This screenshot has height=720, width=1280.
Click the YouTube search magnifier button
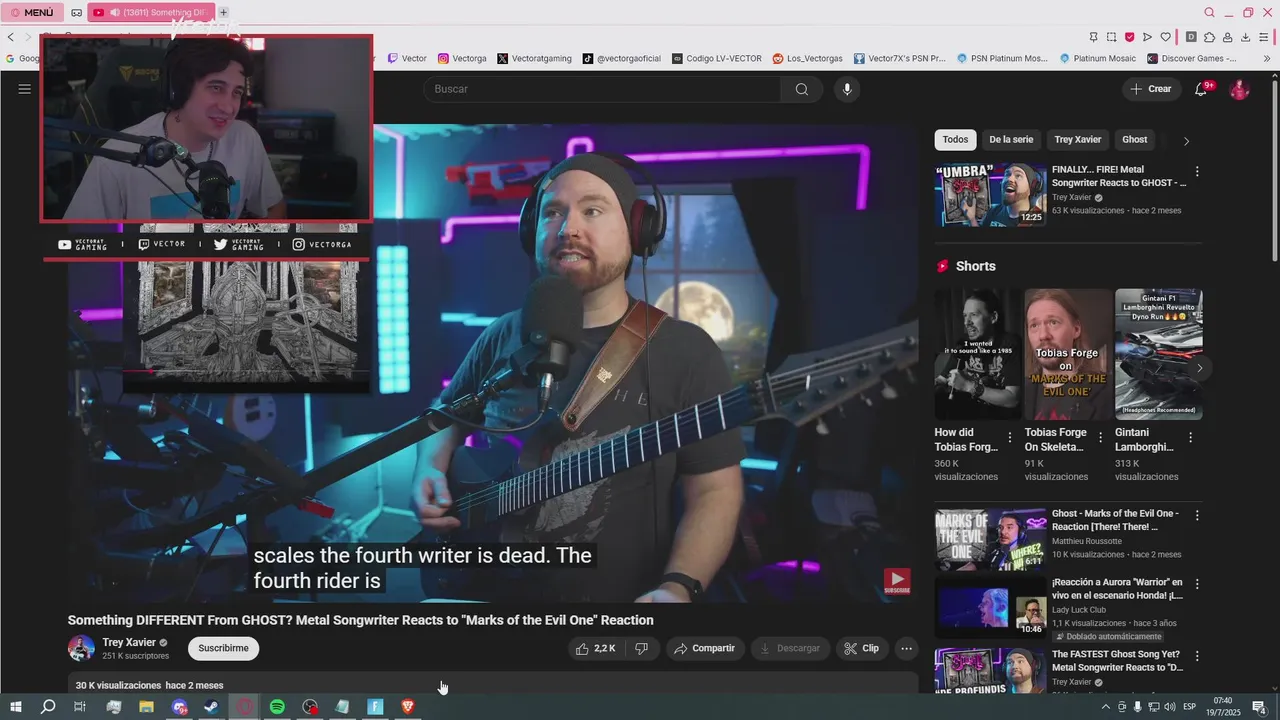coord(802,89)
